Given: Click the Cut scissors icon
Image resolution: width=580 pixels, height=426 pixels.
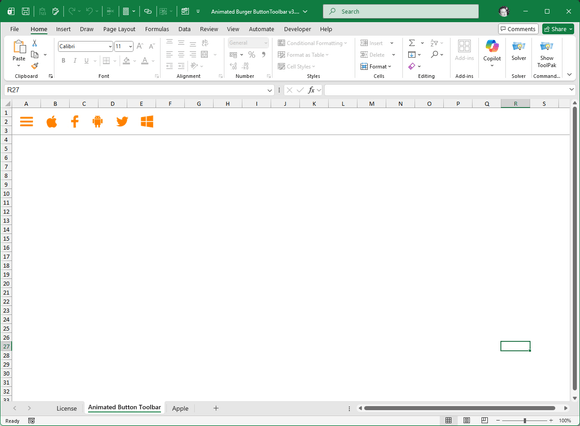Looking at the screenshot, I should point(34,43).
